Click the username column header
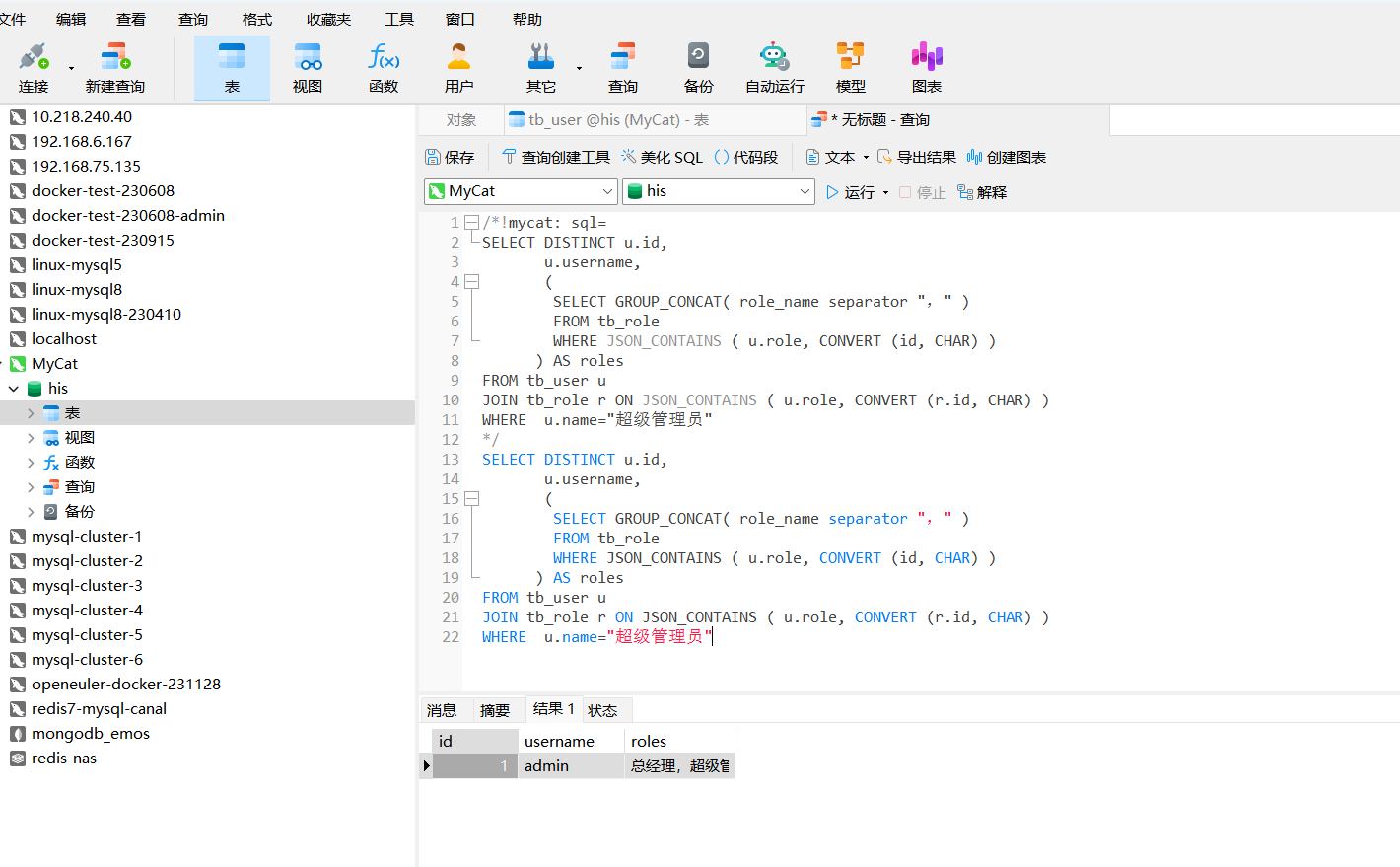This screenshot has width=1400, height=867. point(571,741)
